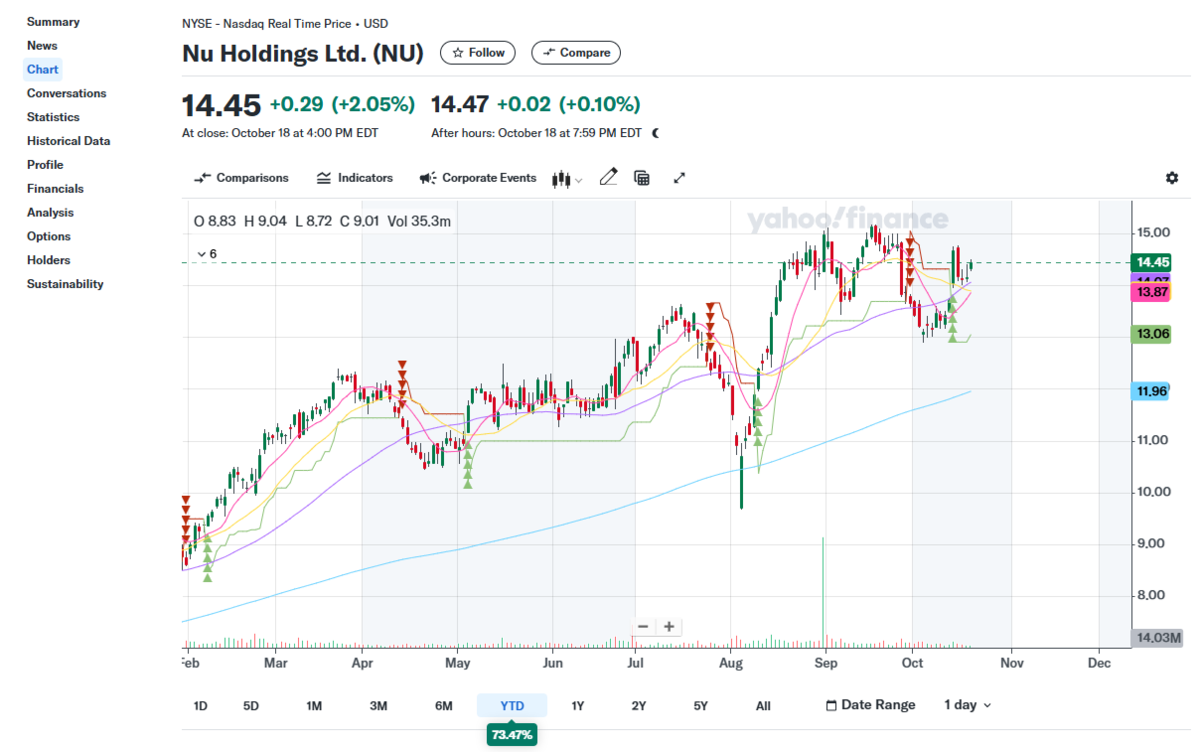Select the YTD range
Screen dimensions: 1200x752
pos(512,706)
